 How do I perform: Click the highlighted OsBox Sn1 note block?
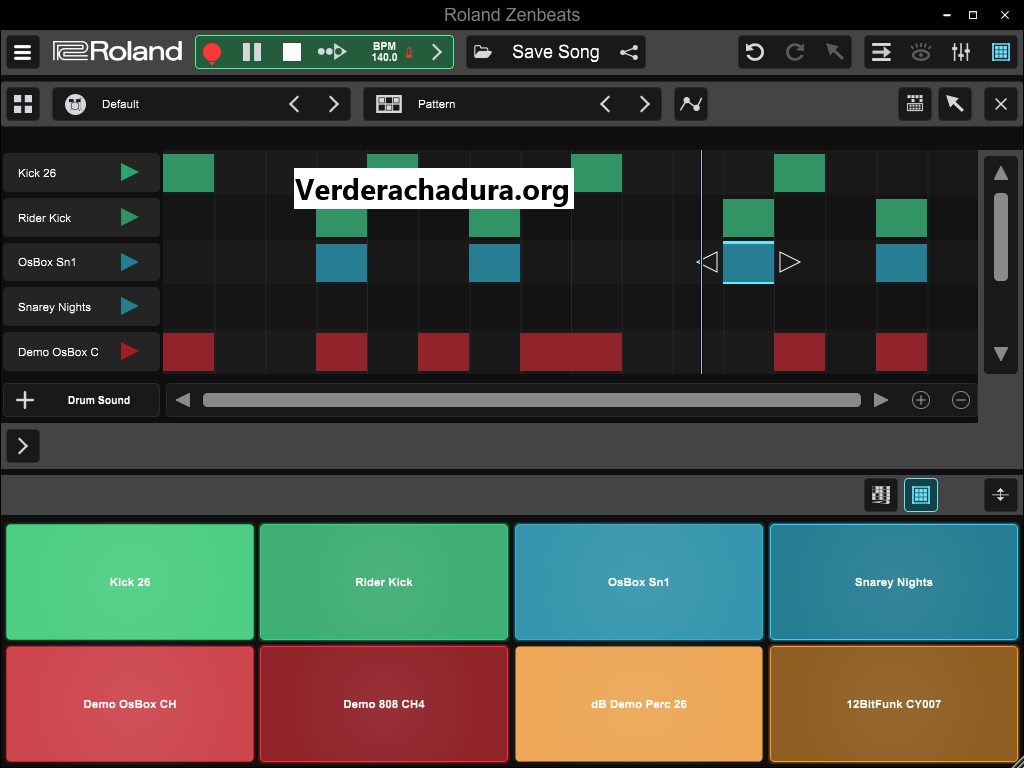point(748,263)
